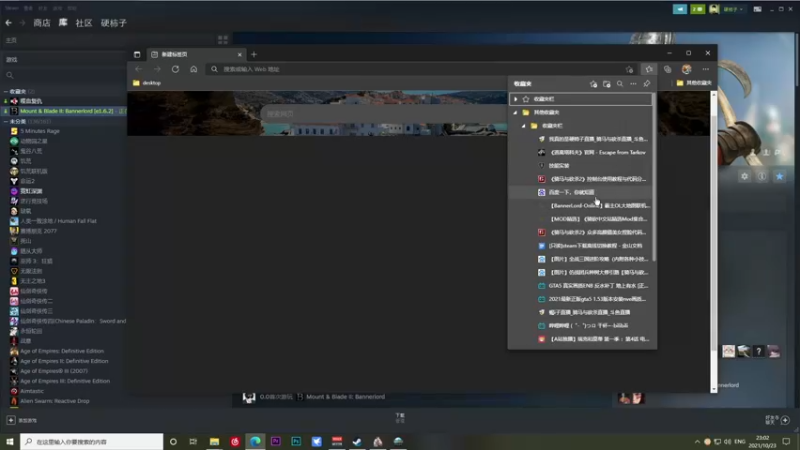
Task: Select Mount & Blade II: Bannerlord in library
Action: [x=64, y=111]
